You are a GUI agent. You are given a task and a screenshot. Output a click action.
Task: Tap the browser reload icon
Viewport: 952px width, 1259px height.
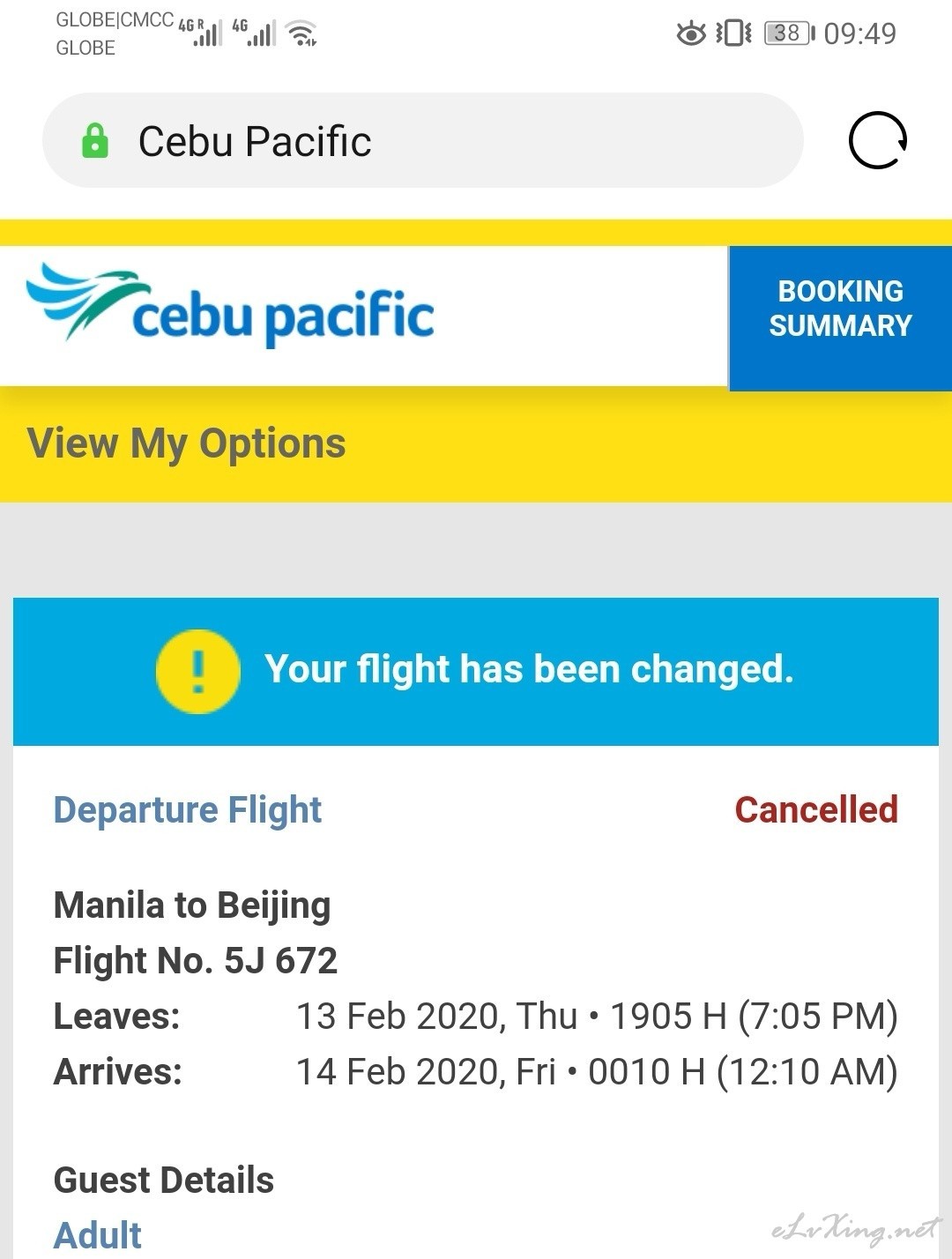(x=877, y=140)
